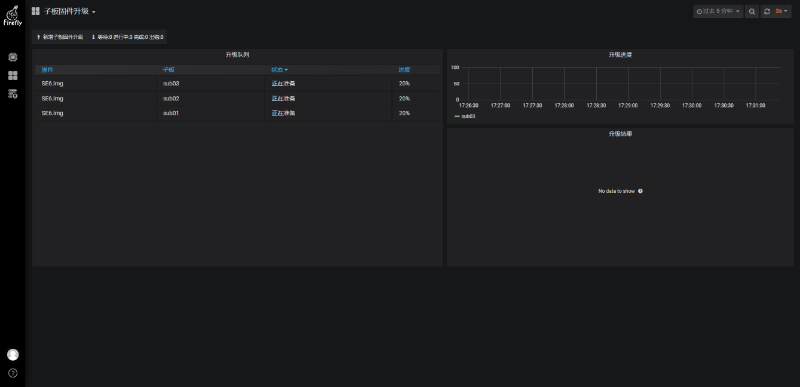Open the dashboards grid icon in the sidebar
Screen dimensions: 800x387
click(x=13, y=75)
